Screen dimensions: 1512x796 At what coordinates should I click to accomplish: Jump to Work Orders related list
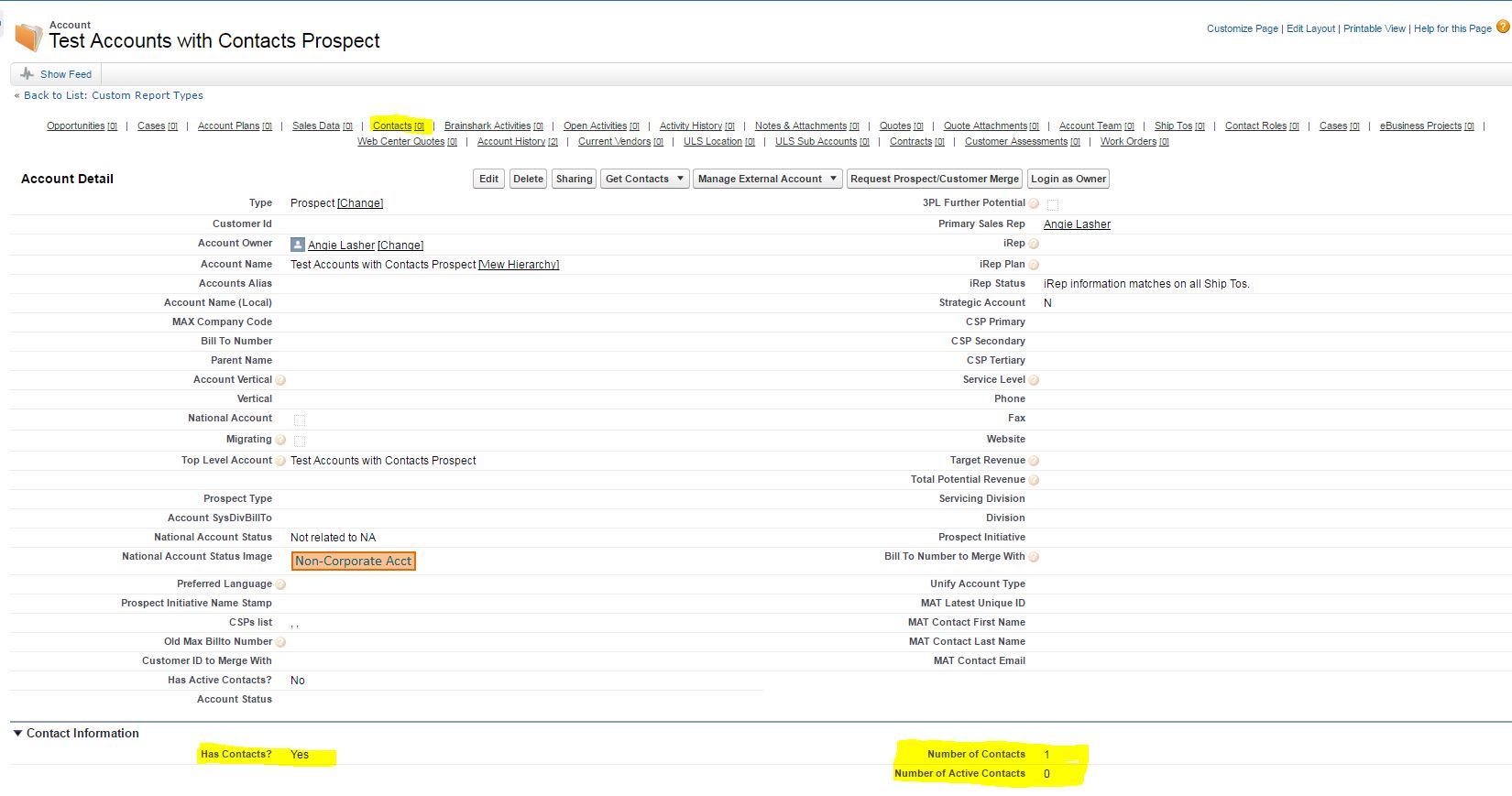click(1134, 142)
